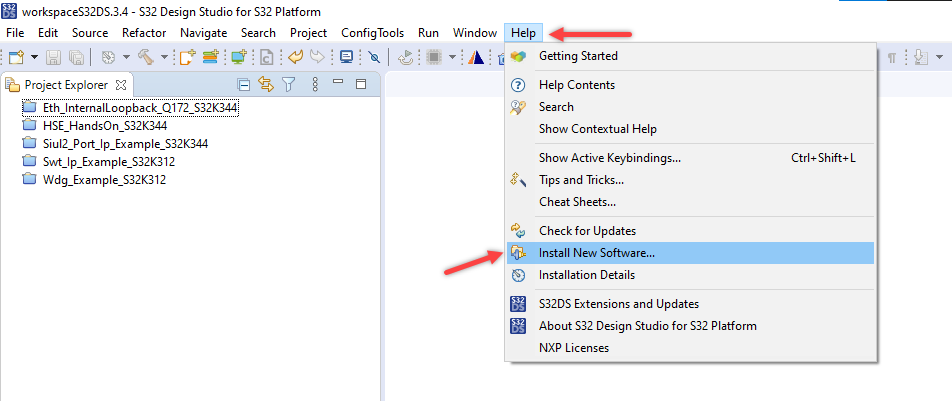Click the blue terminal monitor icon
The height and width of the screenshot is (401, 952).
coord(347,57)
